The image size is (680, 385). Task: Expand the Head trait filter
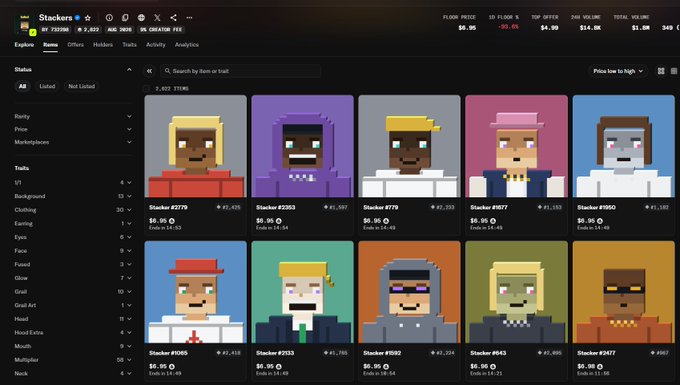click(73, 319)
